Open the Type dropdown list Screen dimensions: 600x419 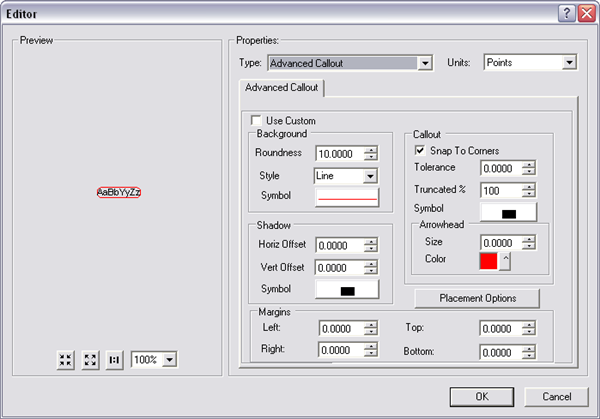[424, 63]
